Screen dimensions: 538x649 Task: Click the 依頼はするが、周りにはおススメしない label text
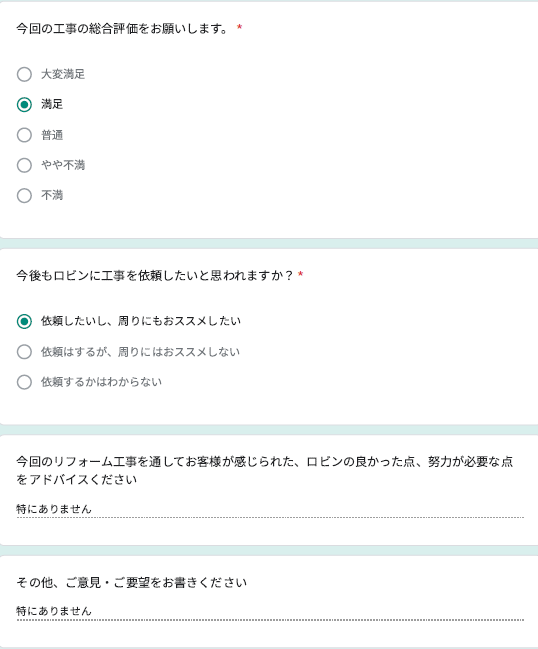point(140,352)
